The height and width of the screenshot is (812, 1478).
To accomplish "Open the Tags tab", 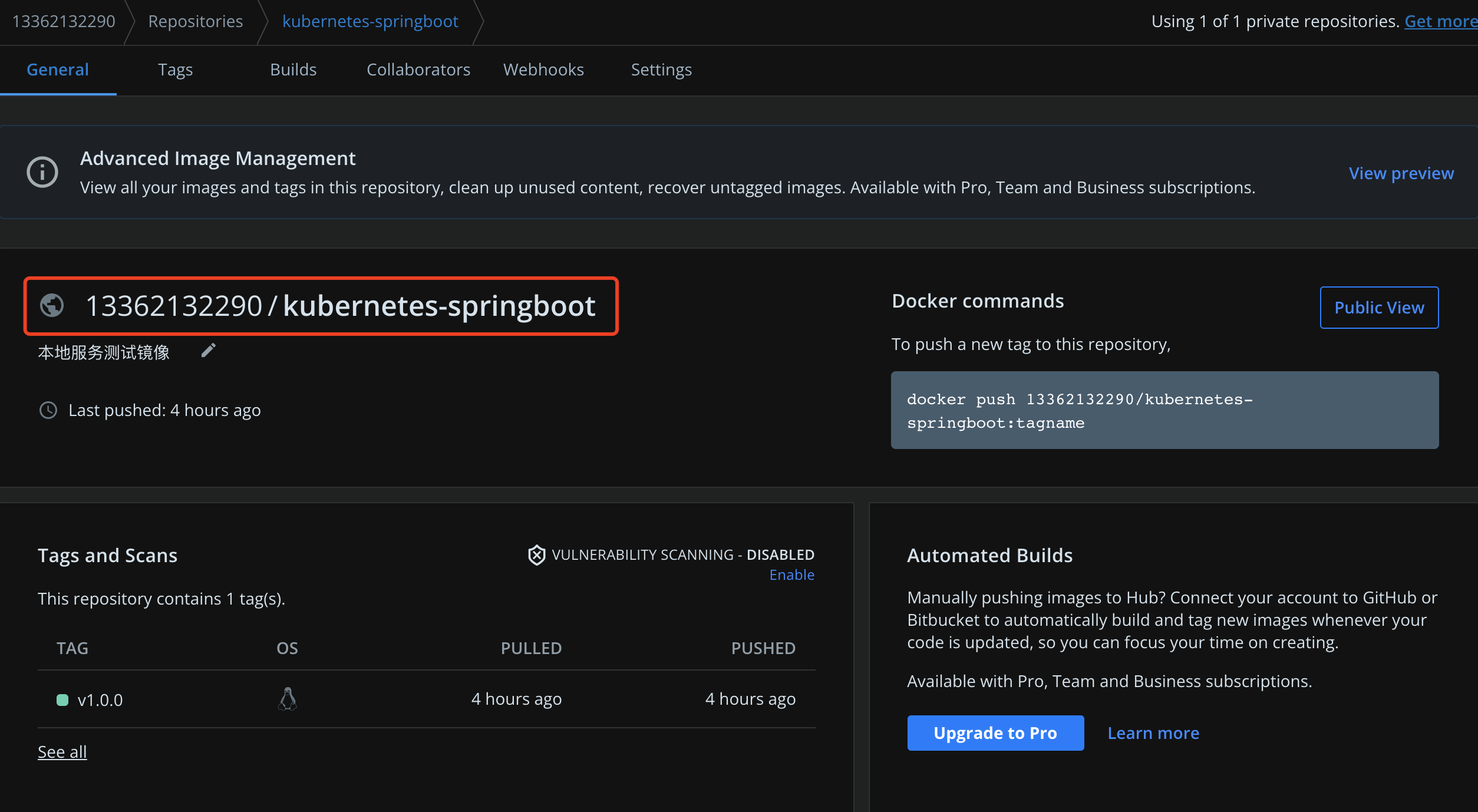I will [x=175, y=70].
